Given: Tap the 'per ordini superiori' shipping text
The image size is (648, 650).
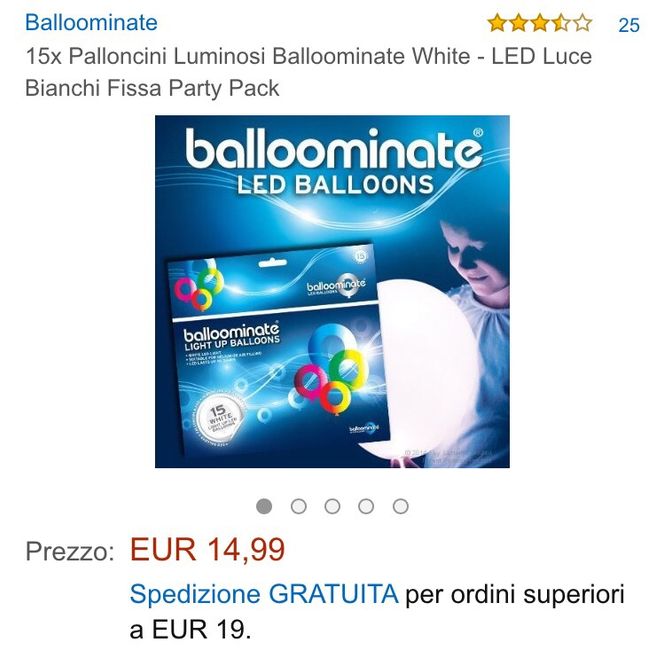Looking at the screenshot, I should pos(515,594).
